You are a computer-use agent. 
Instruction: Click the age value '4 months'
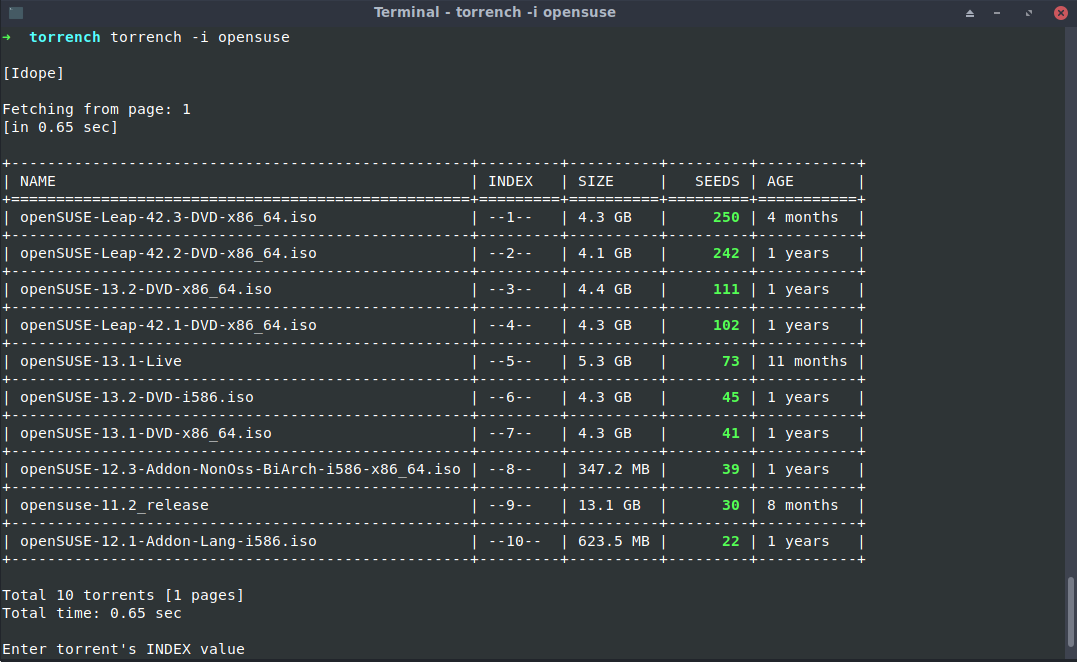(802, 217)
